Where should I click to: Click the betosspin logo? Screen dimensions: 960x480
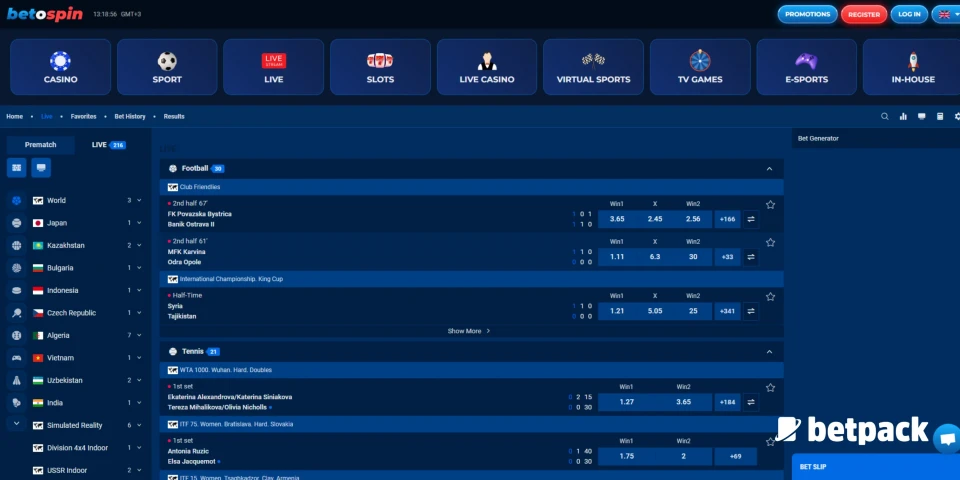click(45, 13)
